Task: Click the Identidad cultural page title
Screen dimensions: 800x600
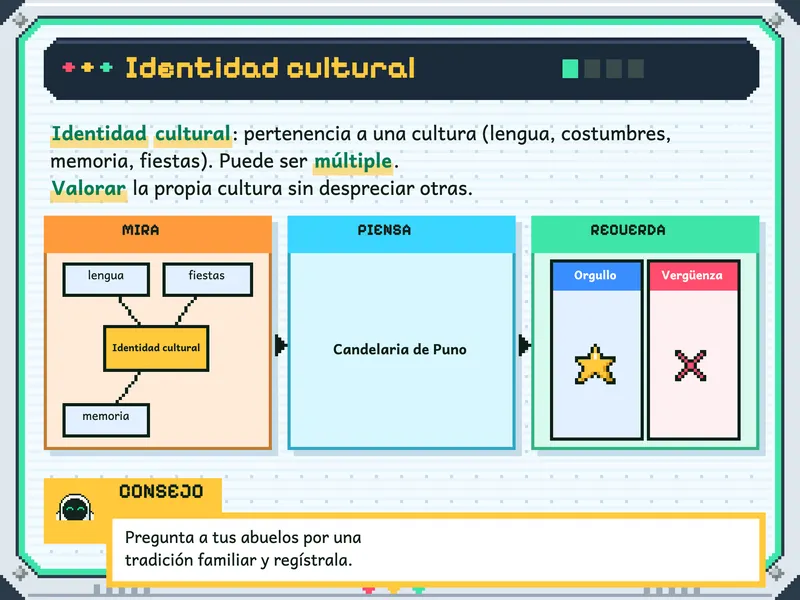Action: (x=270, y=67)
